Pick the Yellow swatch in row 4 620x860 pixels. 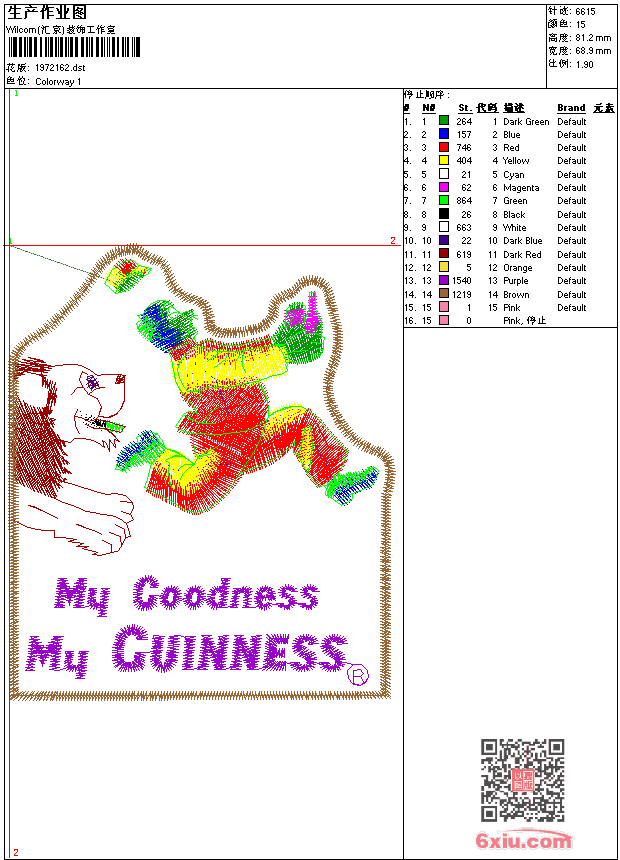(444, 160)
